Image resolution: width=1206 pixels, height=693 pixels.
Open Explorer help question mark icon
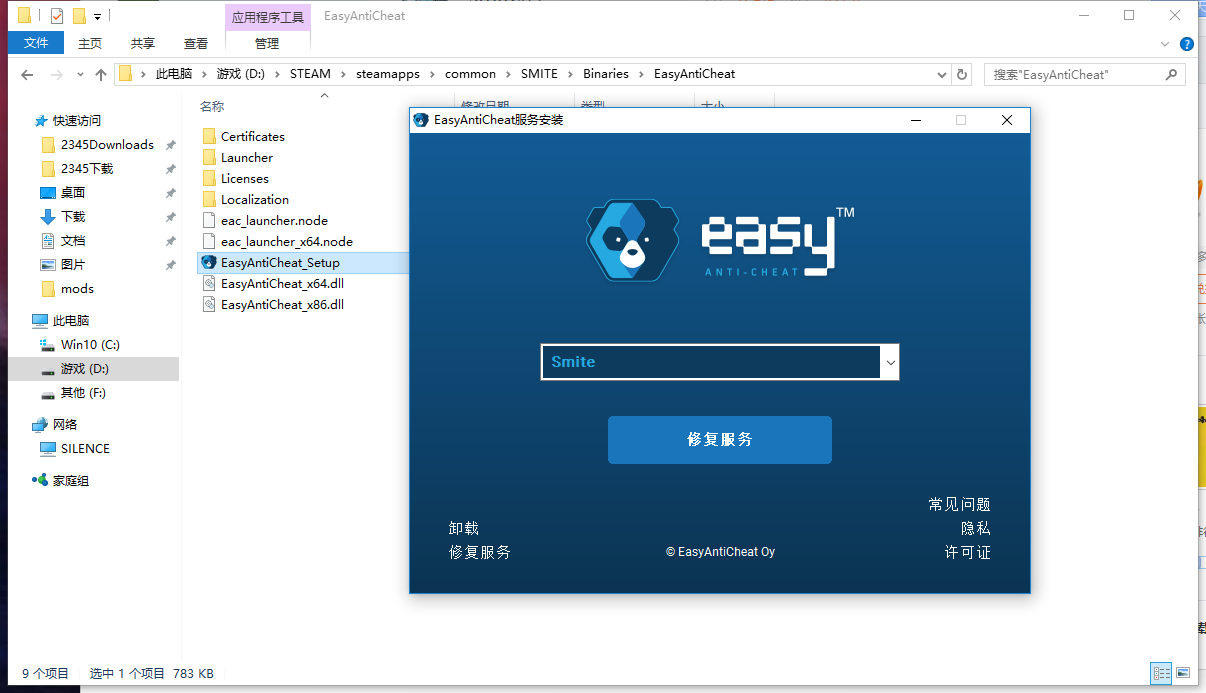(1187, 44)
